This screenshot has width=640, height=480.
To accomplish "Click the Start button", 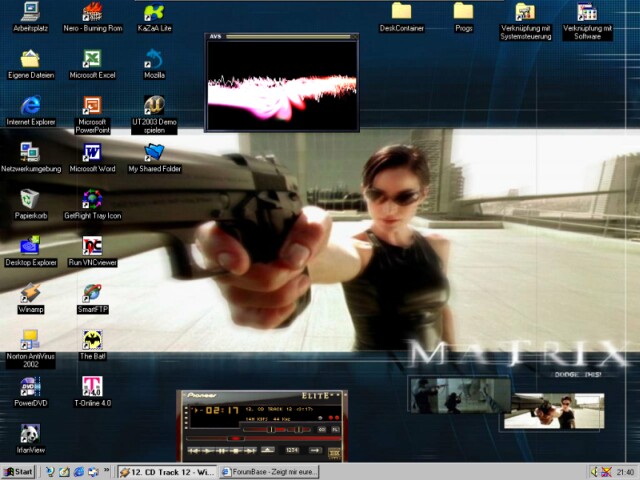I will pyautogui.click(x=19, y=472).
